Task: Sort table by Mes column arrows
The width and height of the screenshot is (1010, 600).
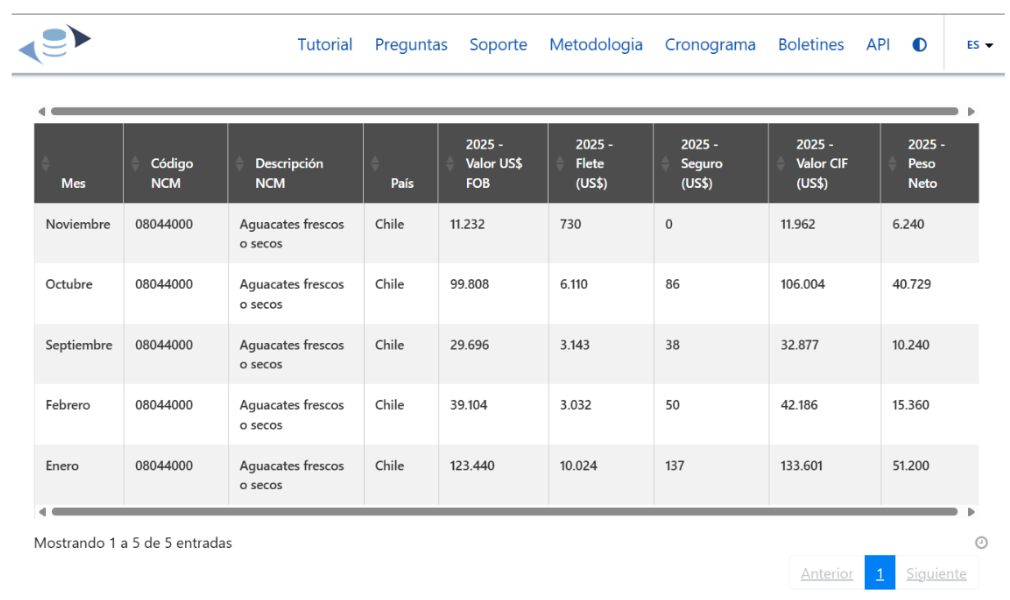Action: coord(45,164)
